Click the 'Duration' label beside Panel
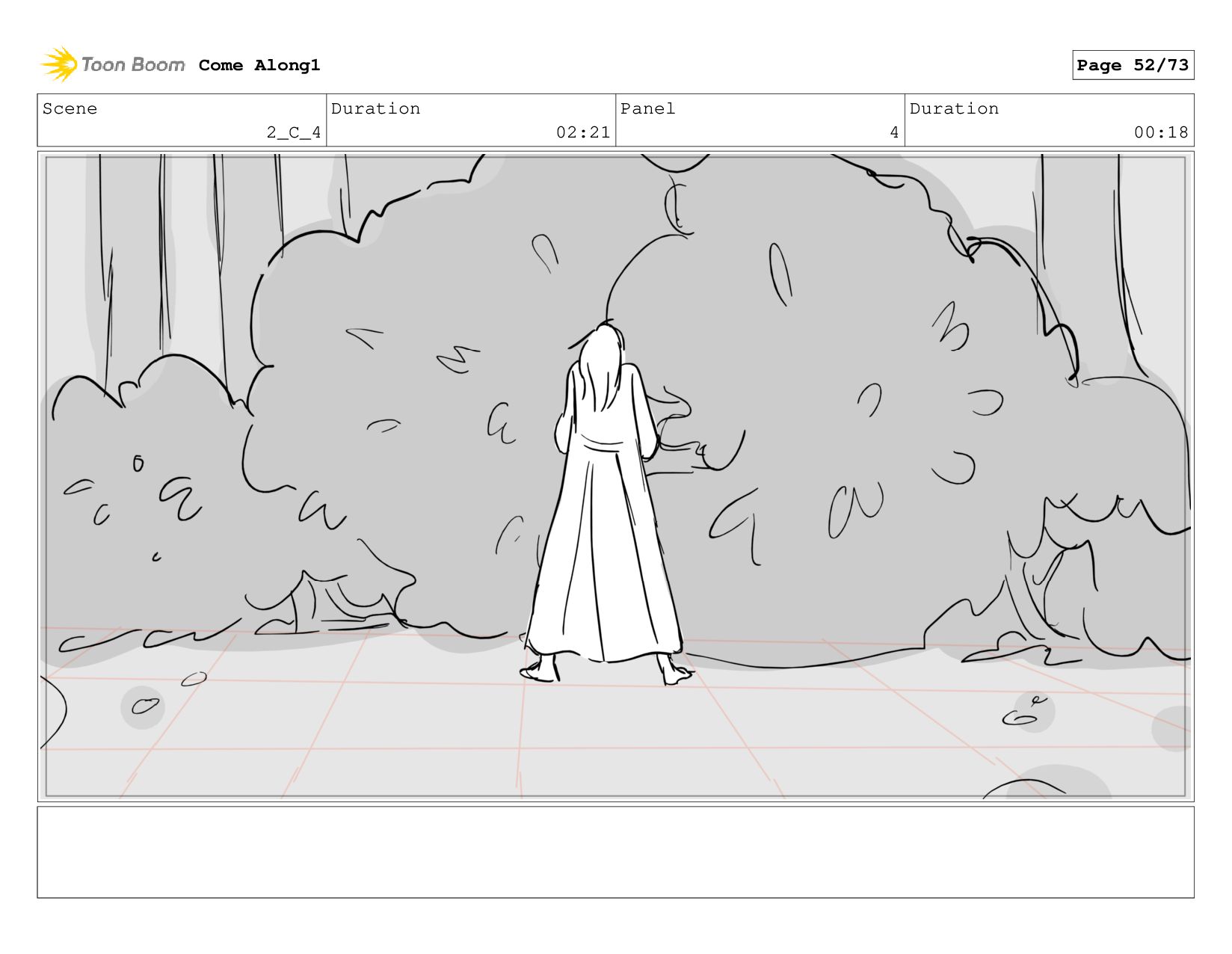The height and width of the screenshot is (954, 1232). pyautogui.click(x=954, y=108)
